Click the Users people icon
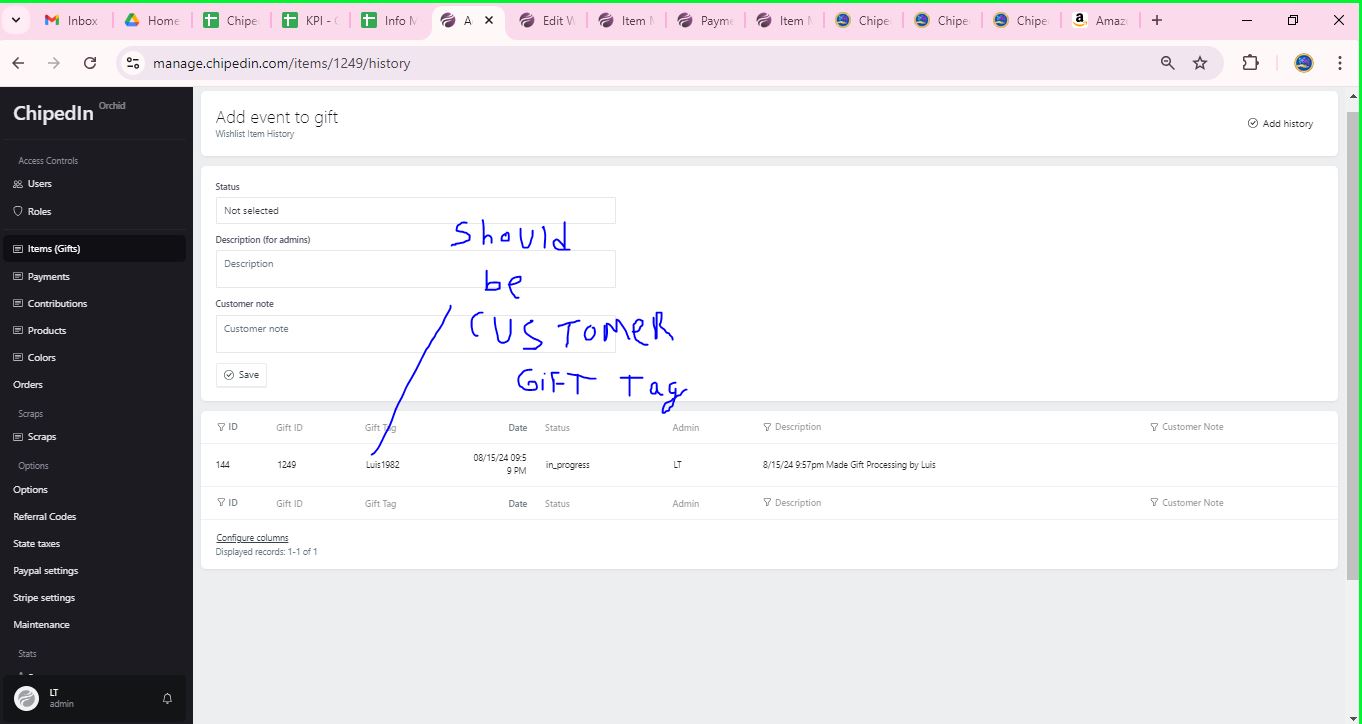Viewport: 1362px width, 724px height. tap(18, 184)
